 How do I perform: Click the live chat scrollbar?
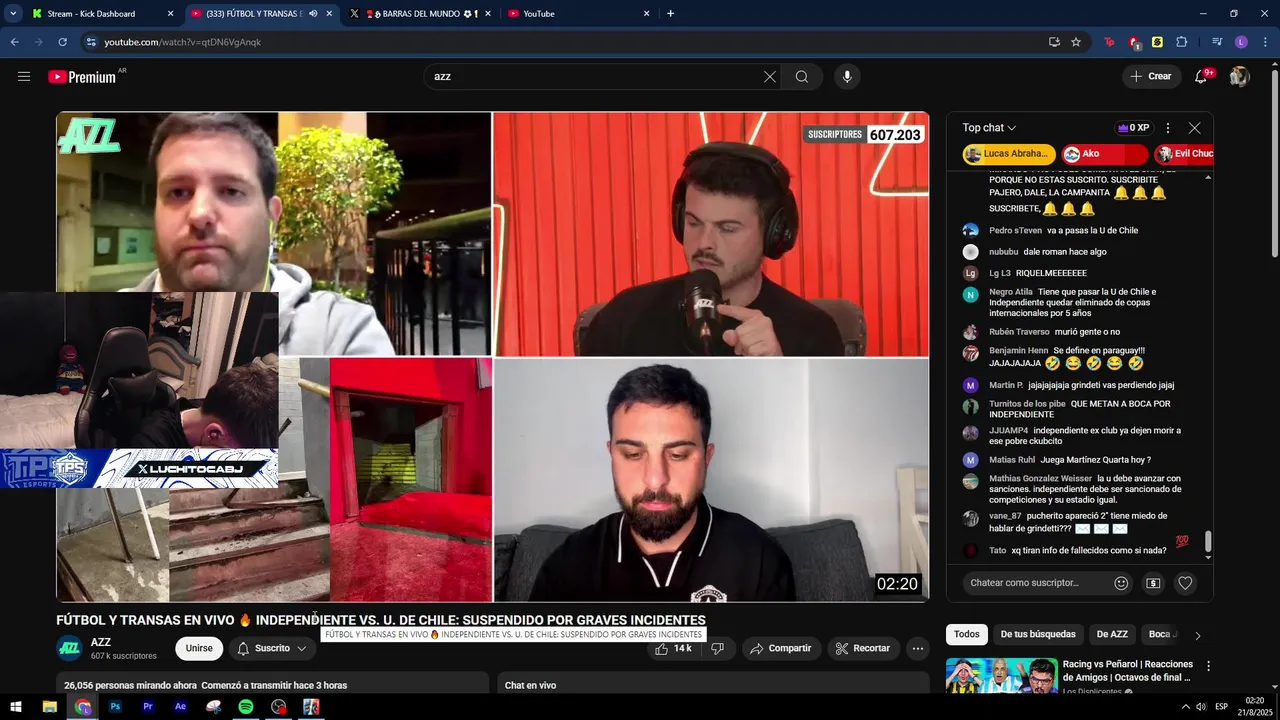coord(1208,541)
